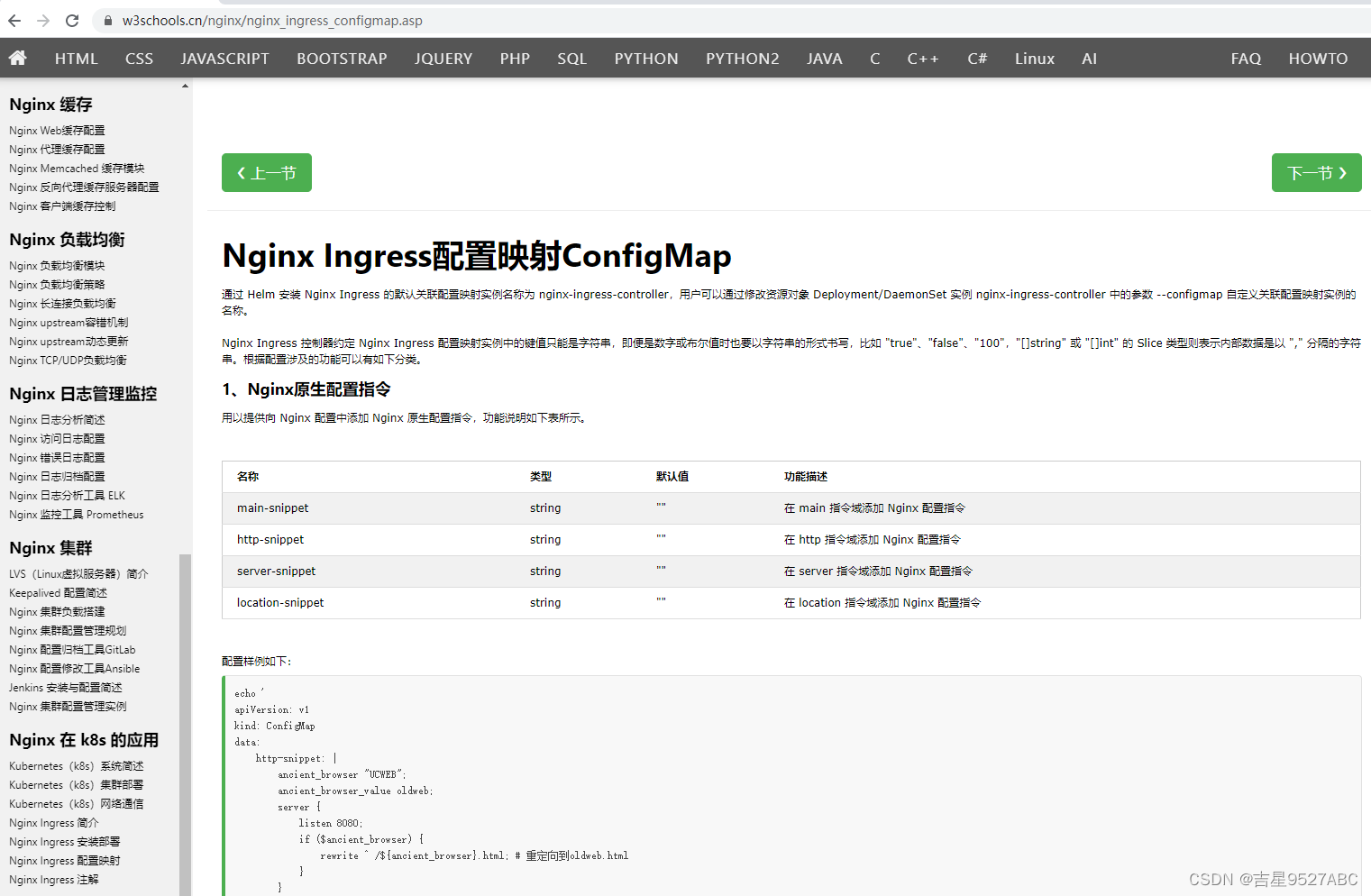Open the JAVASCRIPT menu item
Screen dimensions: 1371x896
click(224, 59)
